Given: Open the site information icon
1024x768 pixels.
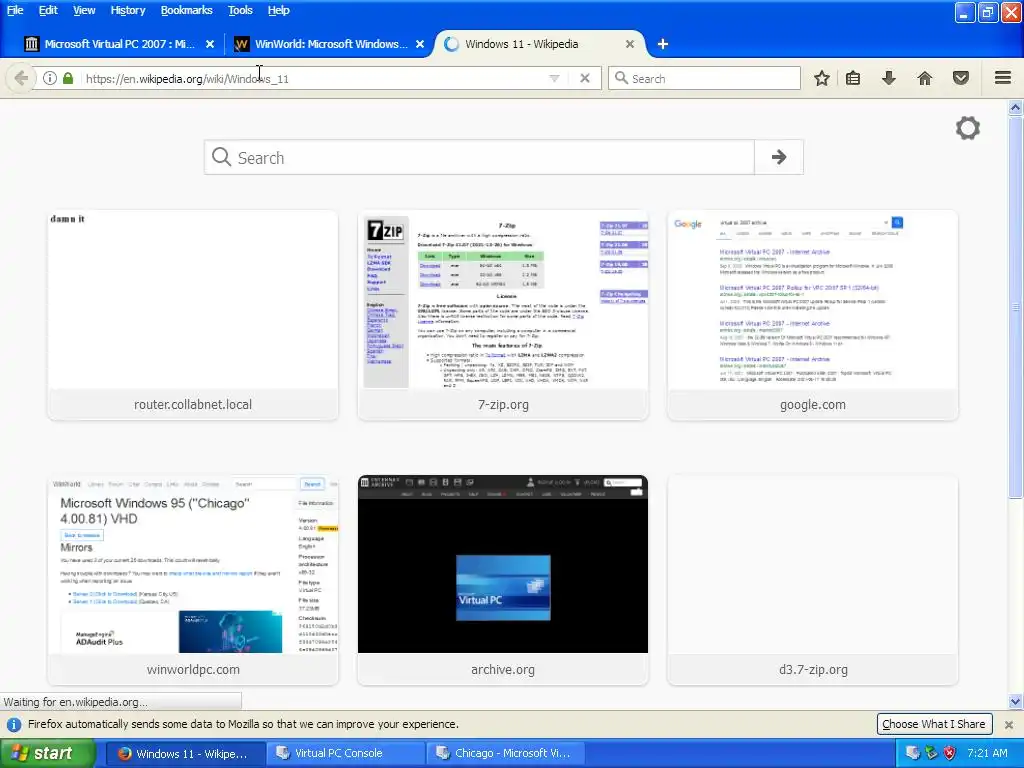Looking at the screenshot, I should 50,78.
